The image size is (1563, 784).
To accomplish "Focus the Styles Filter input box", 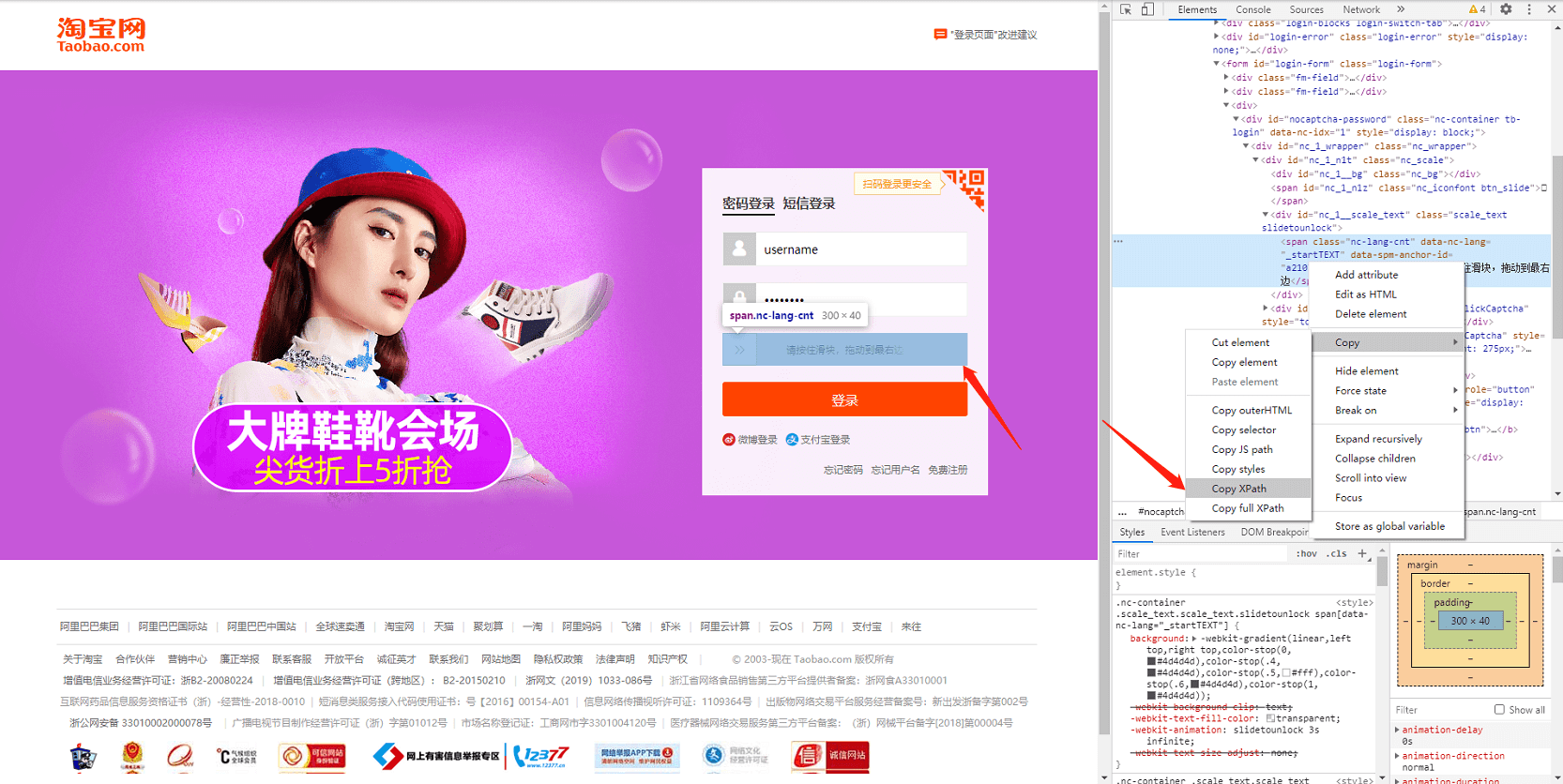I will [x=1201, y=553].
